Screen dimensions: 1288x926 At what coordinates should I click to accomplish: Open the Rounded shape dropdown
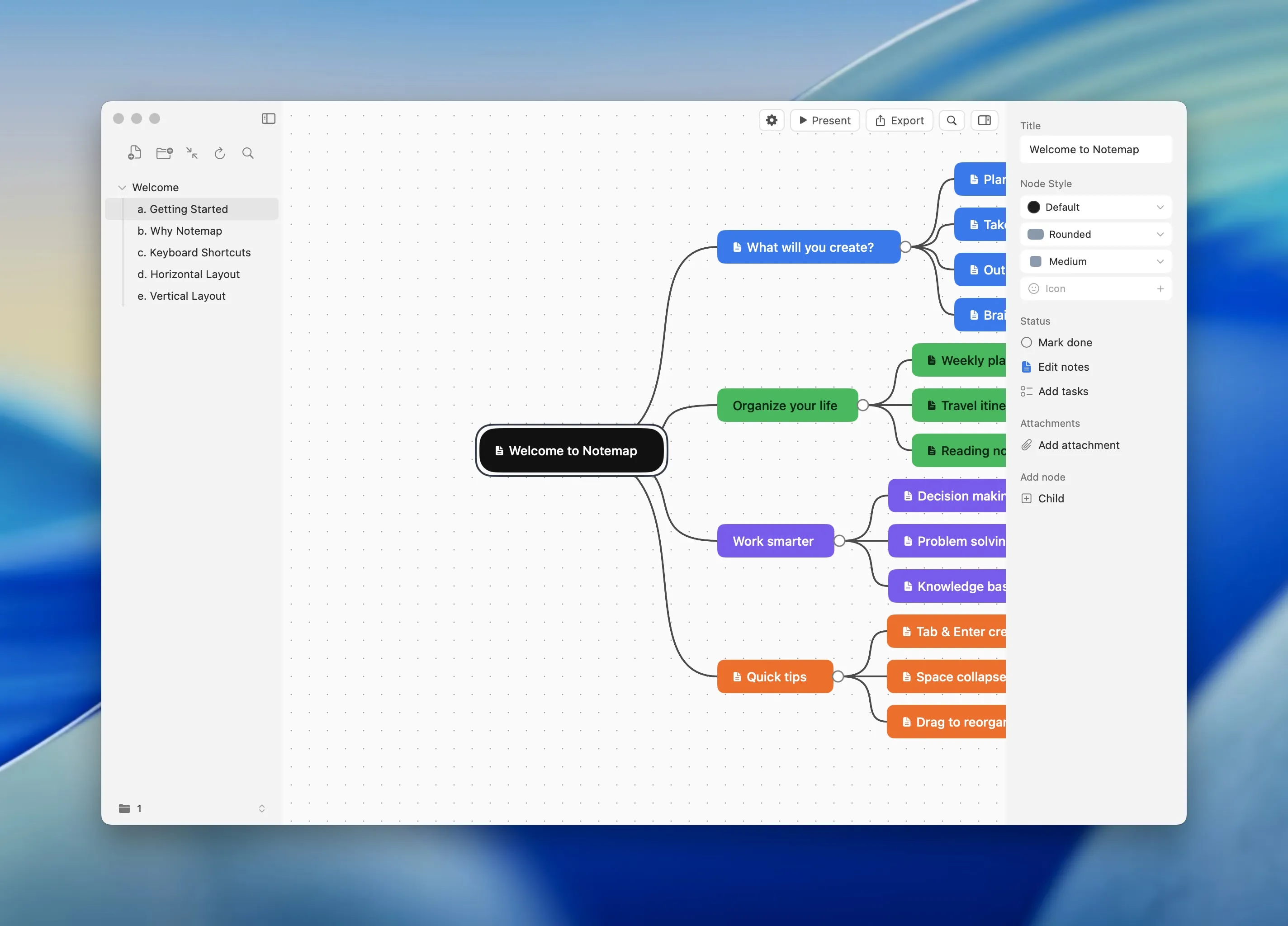tap(1095, 235)
